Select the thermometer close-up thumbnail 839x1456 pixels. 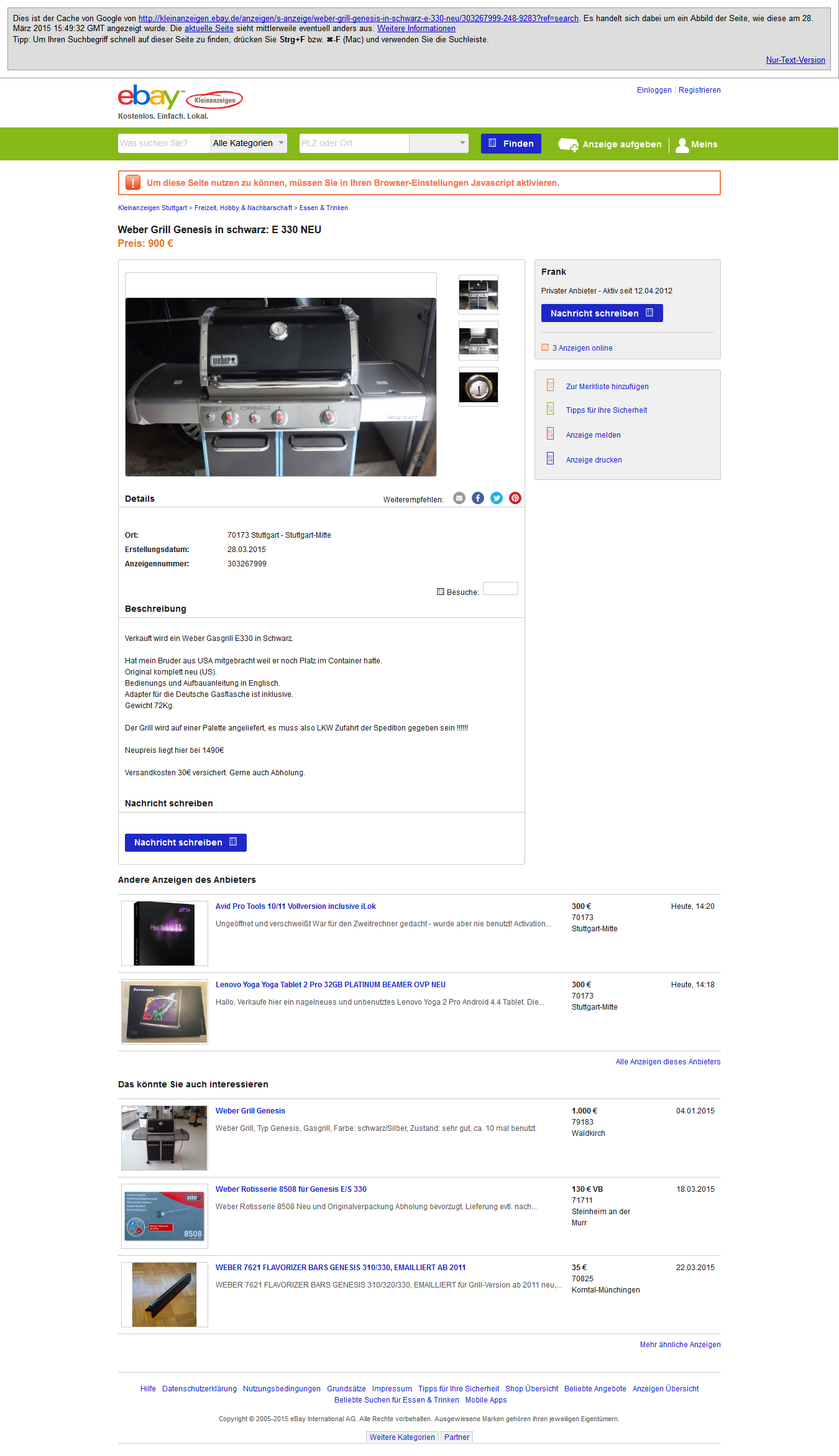pyautogui.click(x=479, y=387)
